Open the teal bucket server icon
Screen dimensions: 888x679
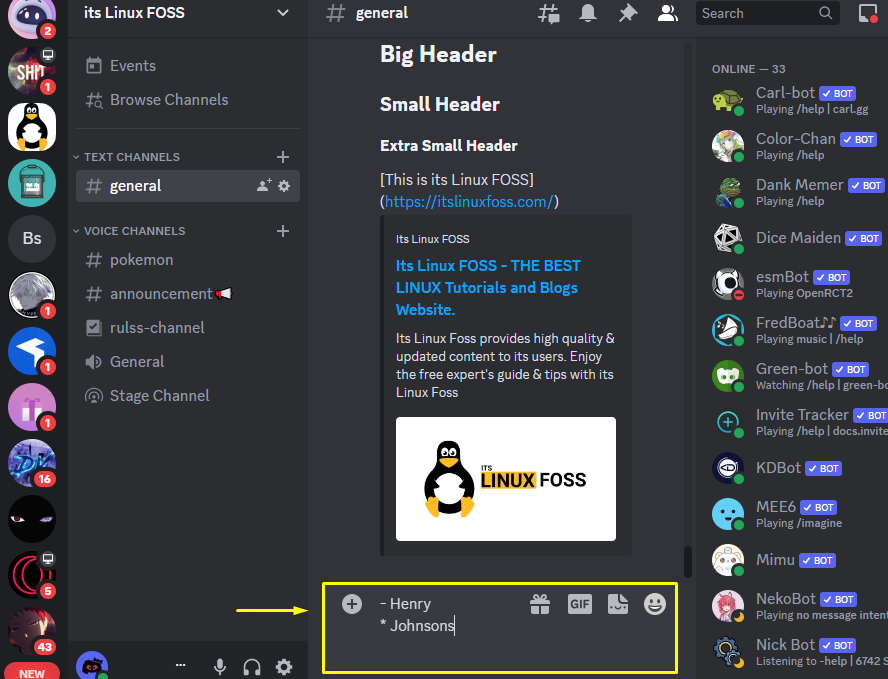point(32,183)
